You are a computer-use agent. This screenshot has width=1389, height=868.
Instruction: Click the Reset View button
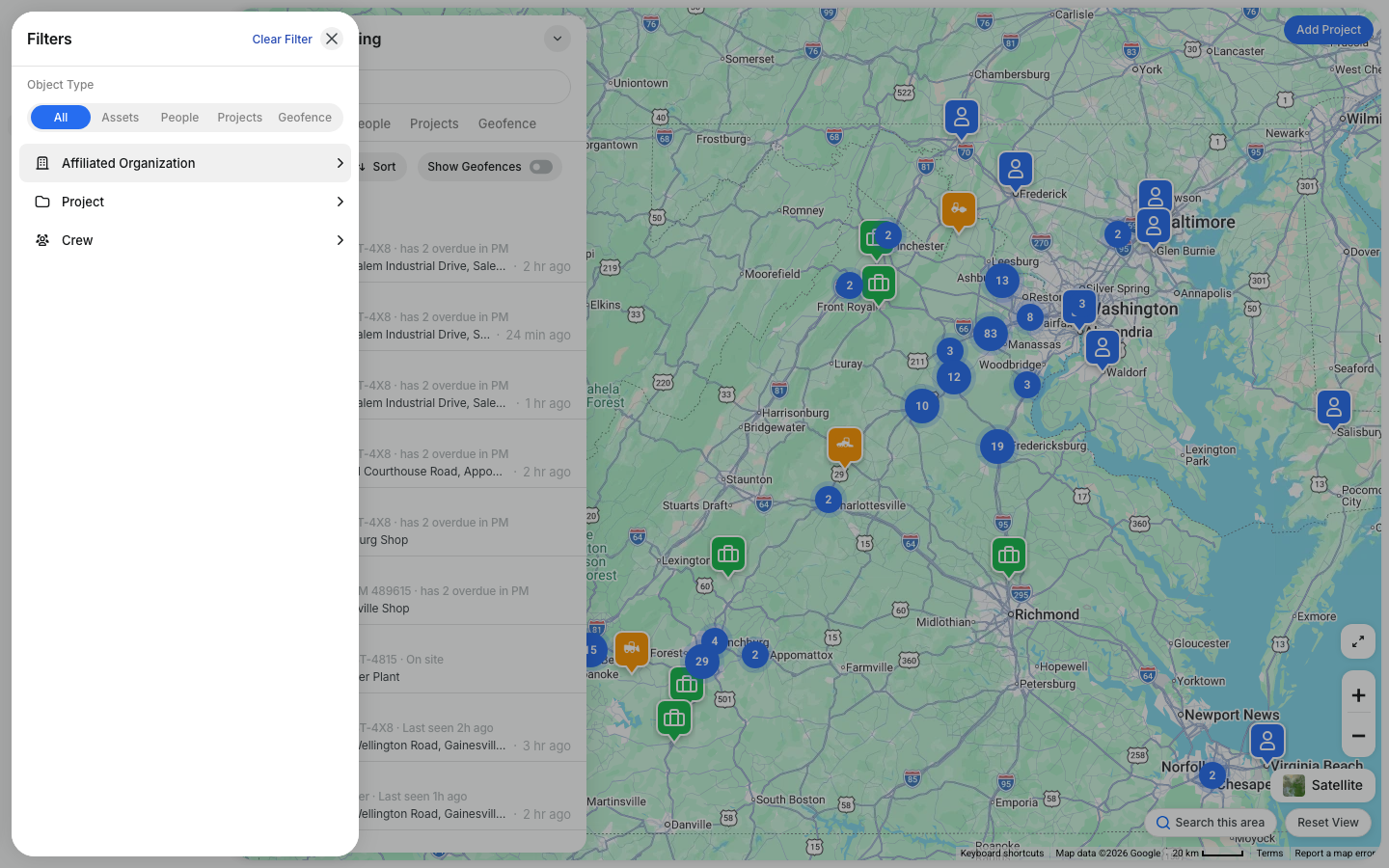click(x=1327, y=823)
